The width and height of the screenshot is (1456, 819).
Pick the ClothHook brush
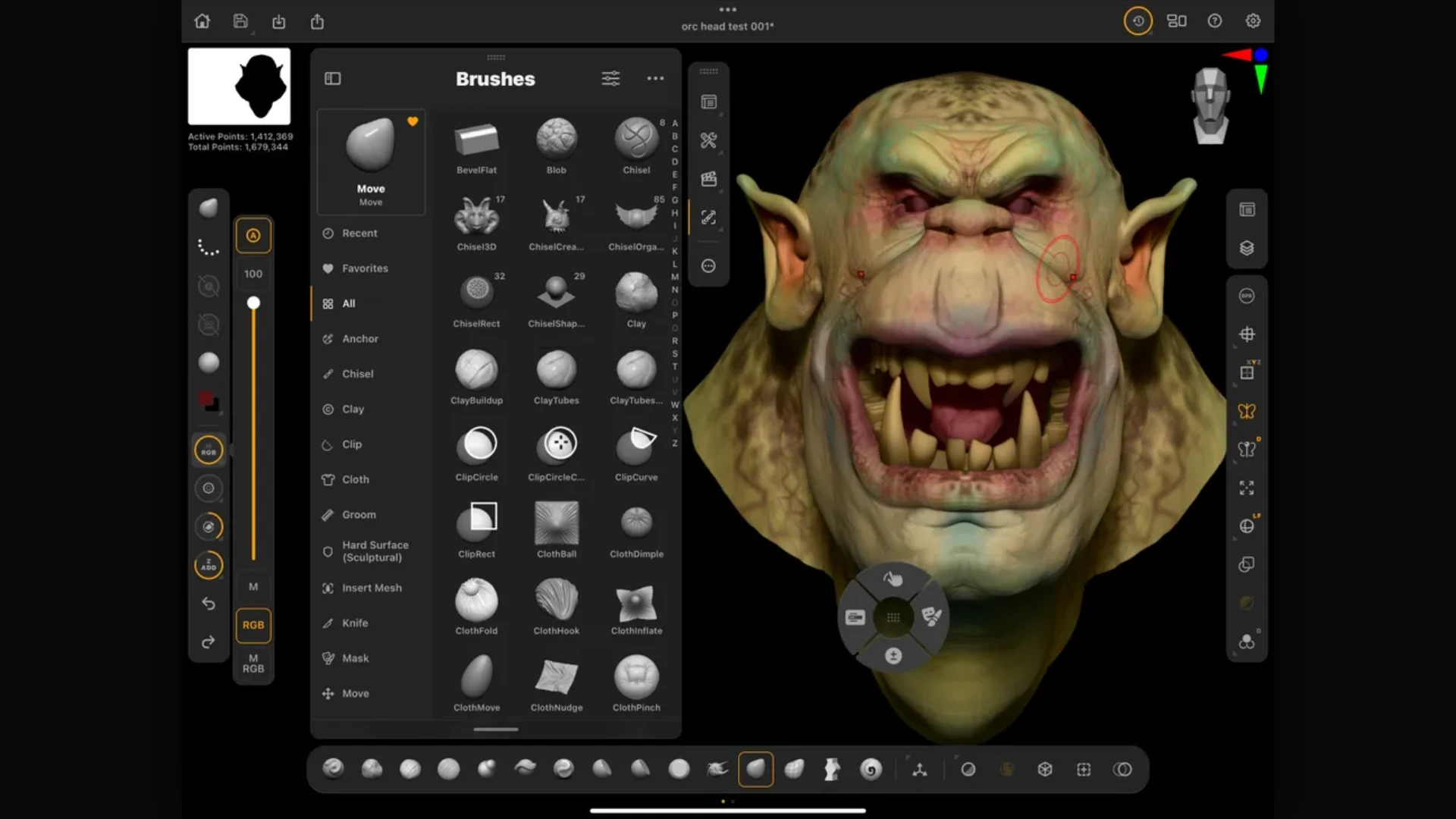(x=556, y=601)
